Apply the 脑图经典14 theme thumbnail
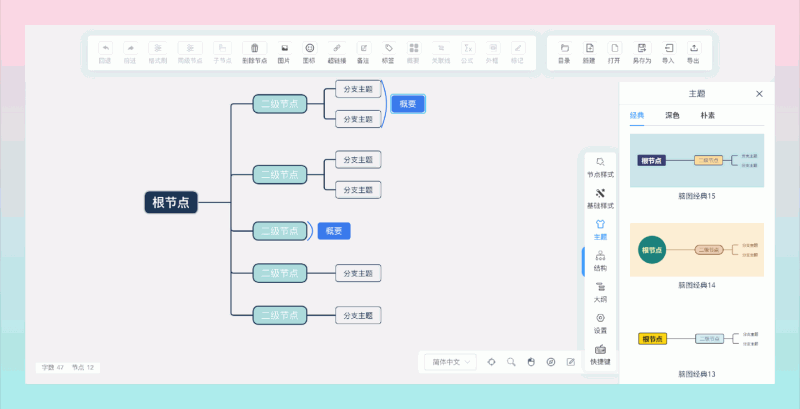This screenshot has height=409, width=800. click(x=697, y=250)
